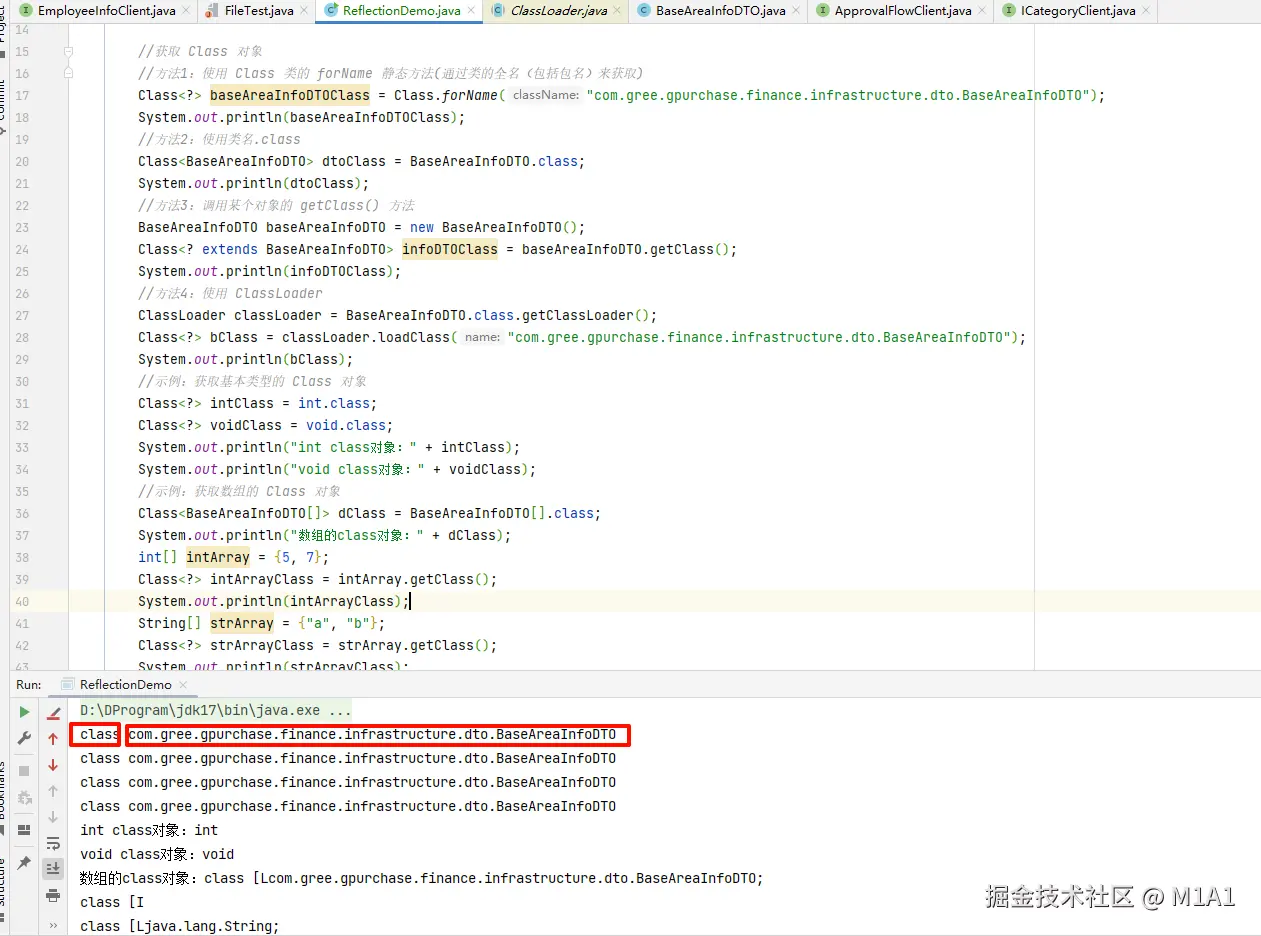Click the '数组的class对象' output line
Image resolution: width=1261 pixels, height=936 pixels.
pyautogui.click(x=422, y=878)
